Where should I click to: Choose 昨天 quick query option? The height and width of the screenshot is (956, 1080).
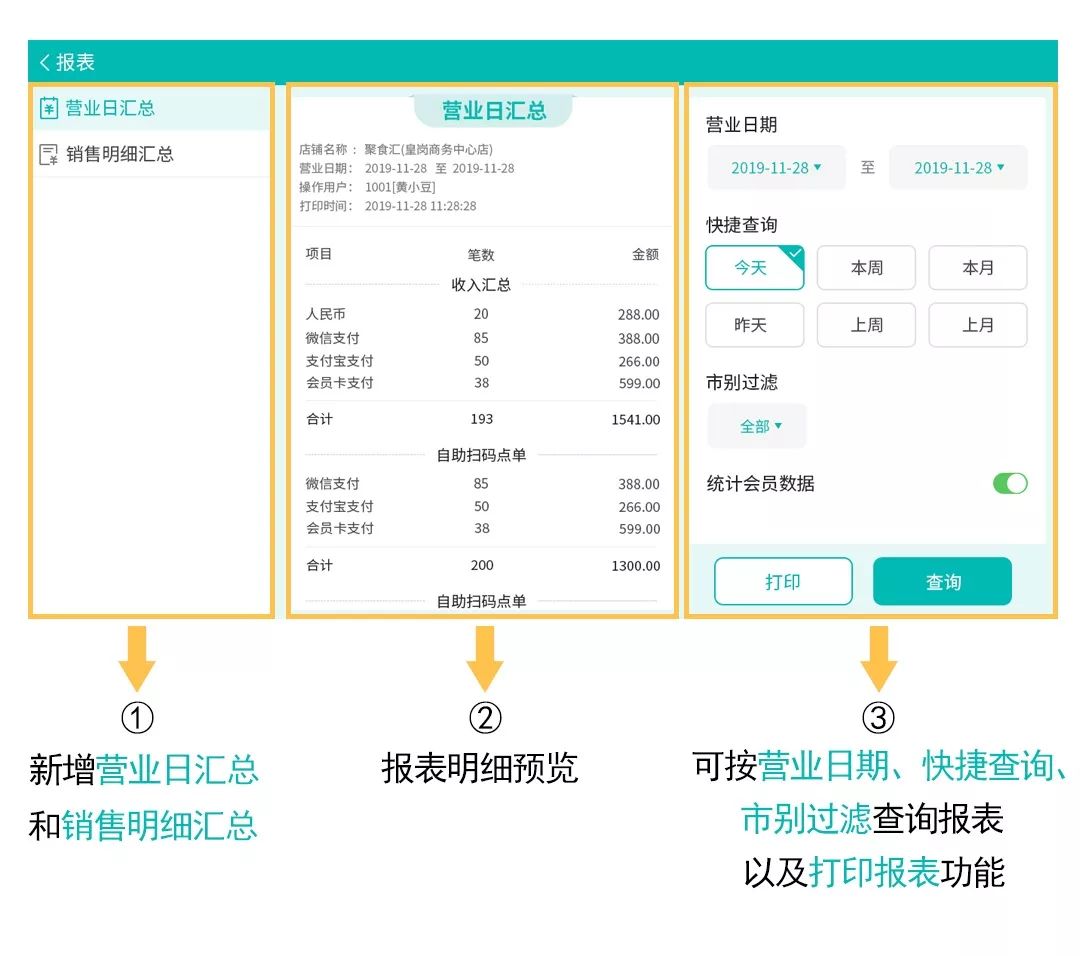click(x=754, y=325)
